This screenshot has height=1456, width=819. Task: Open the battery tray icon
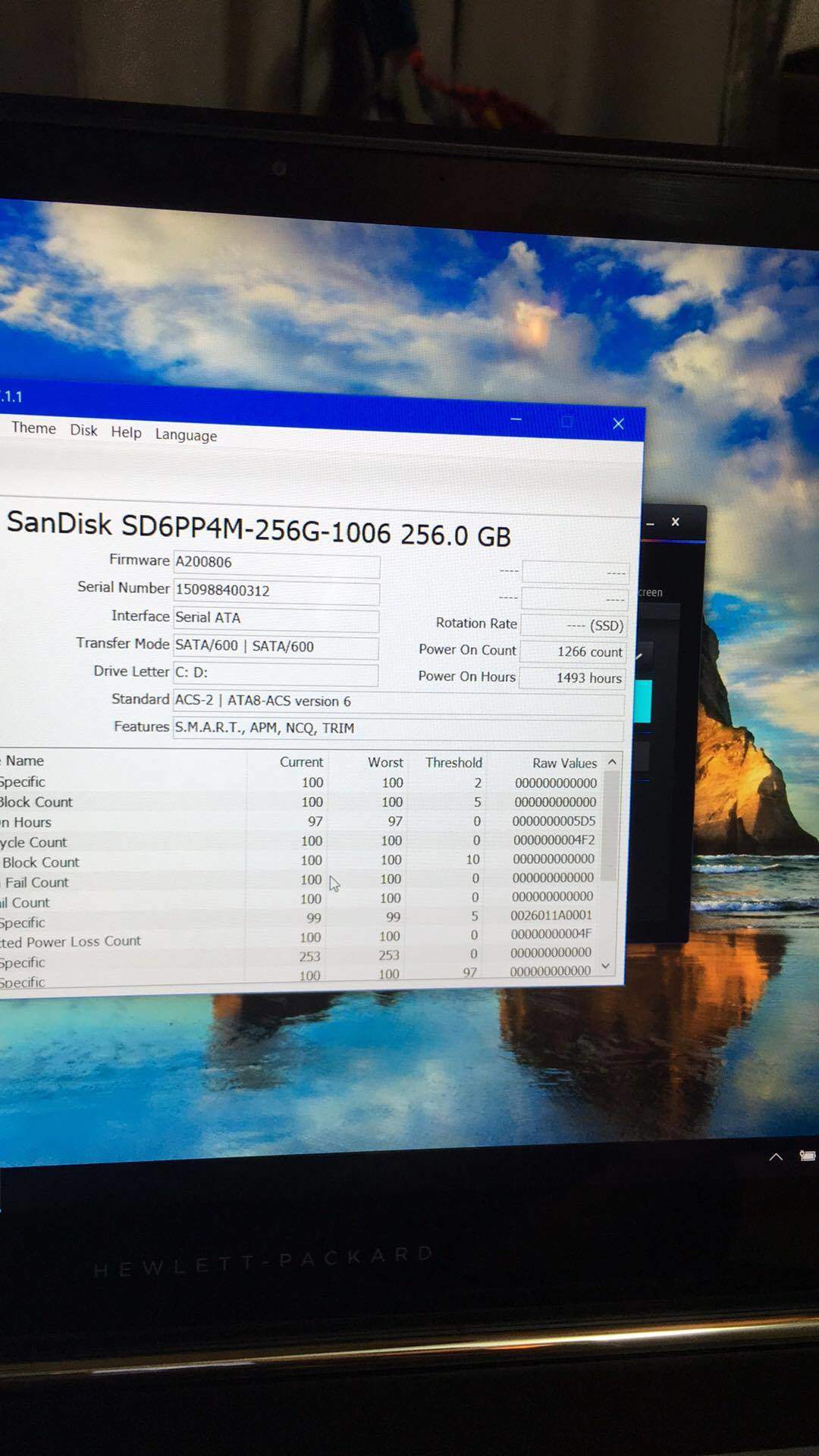[x=808, y=1156]
